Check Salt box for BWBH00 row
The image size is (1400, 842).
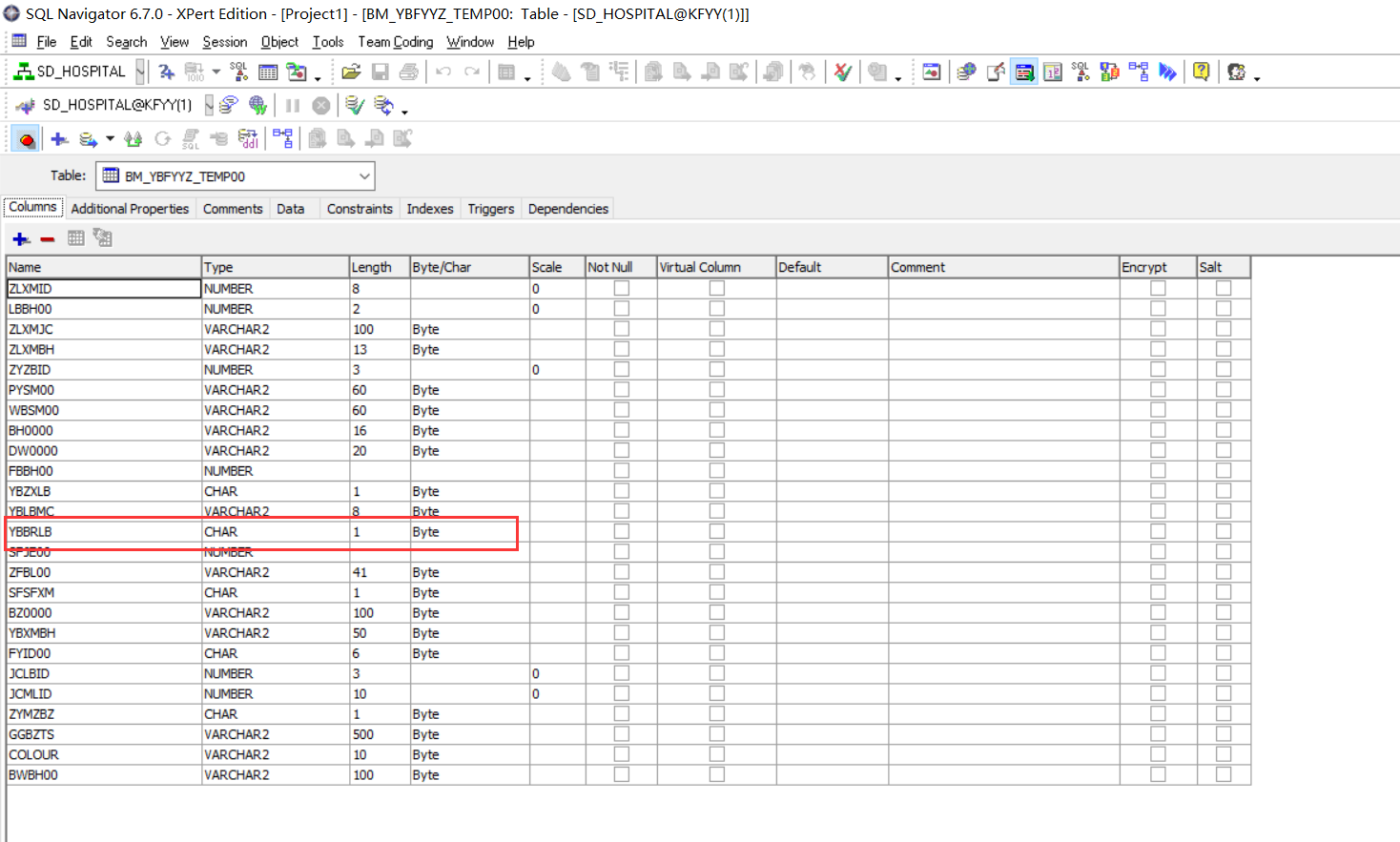point(1224,774)
